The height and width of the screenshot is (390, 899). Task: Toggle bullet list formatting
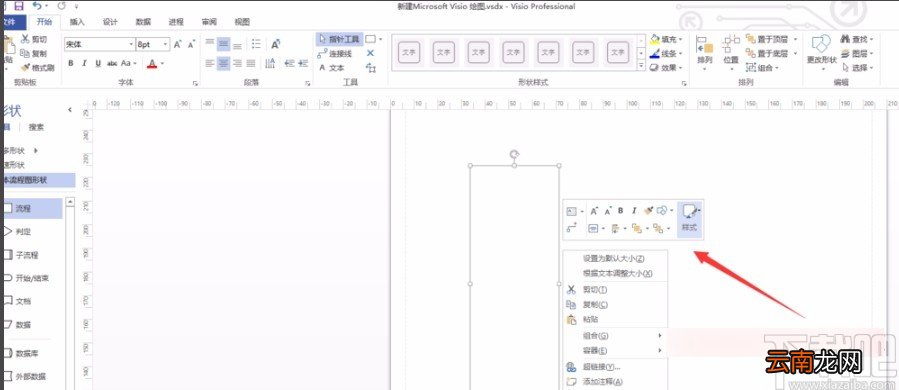click(256, 45)
